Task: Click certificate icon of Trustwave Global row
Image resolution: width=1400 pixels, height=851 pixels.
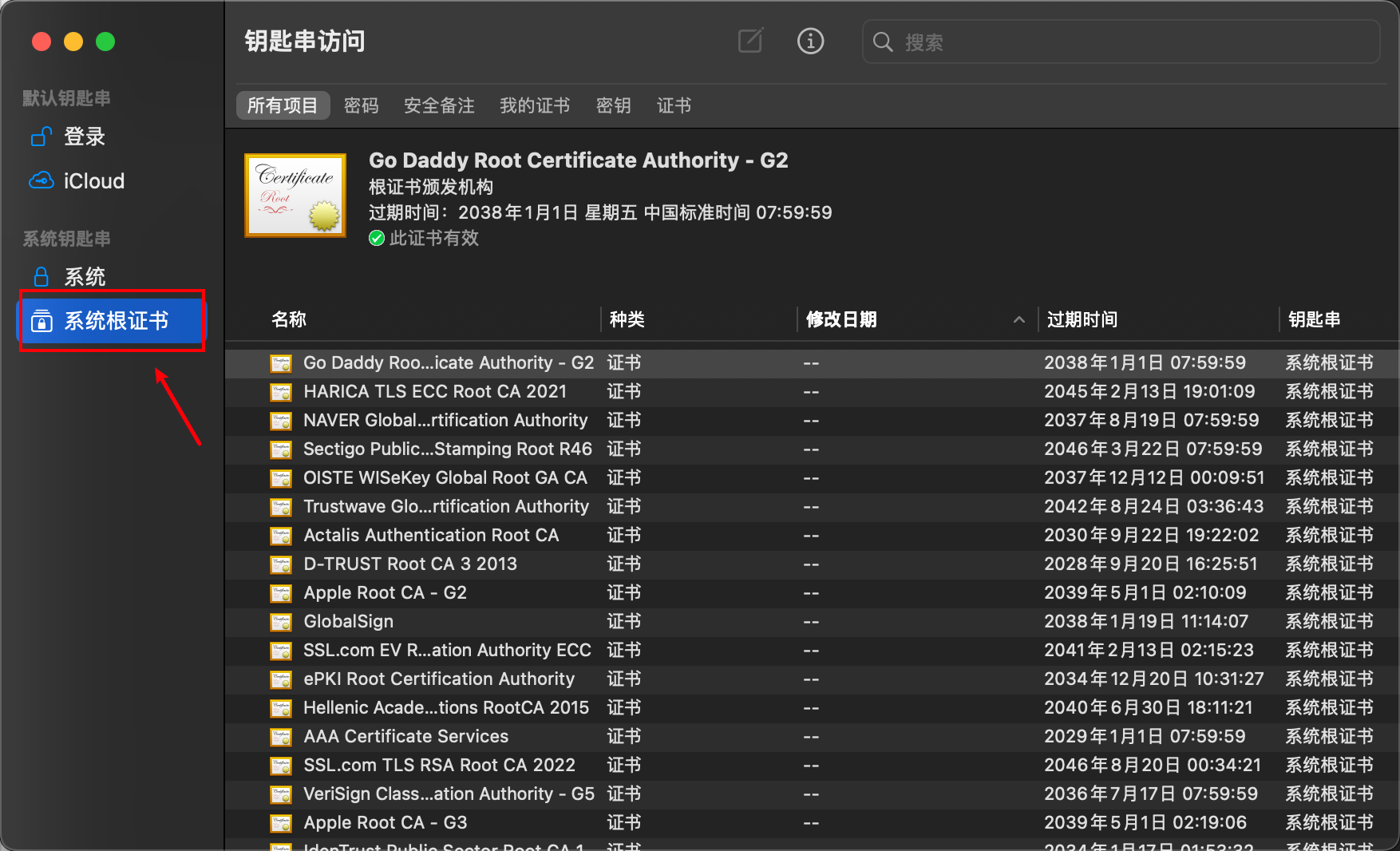Action: 281,507
